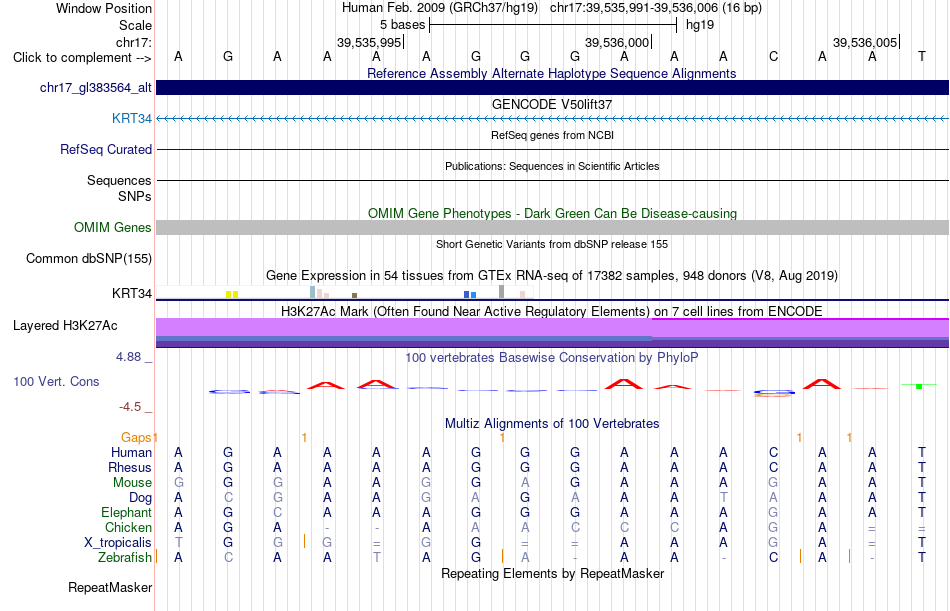This screenshot has width=950, height=611.
Task: Click the Common dbSNP(155) track label
Action: (88, 259)
